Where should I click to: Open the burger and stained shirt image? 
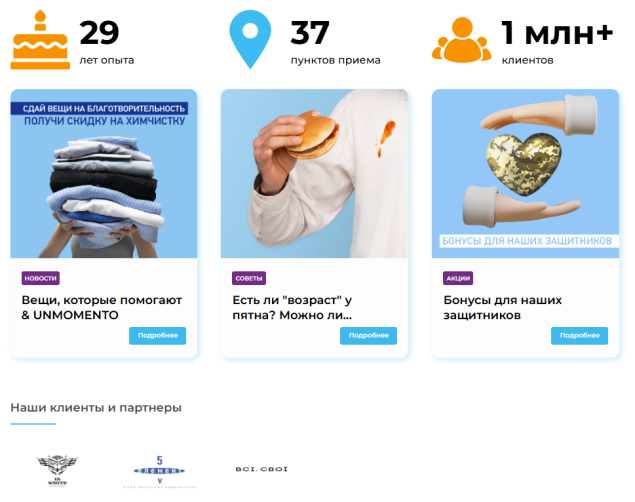[315, 174]
